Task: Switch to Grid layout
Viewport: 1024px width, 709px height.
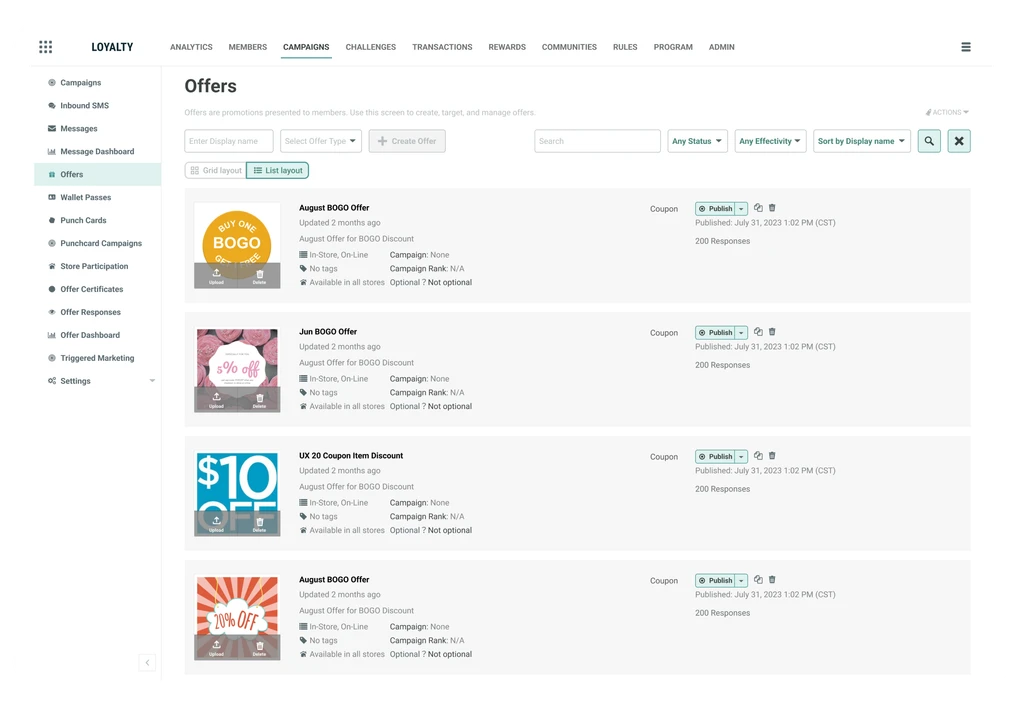Action: [216, 170]
